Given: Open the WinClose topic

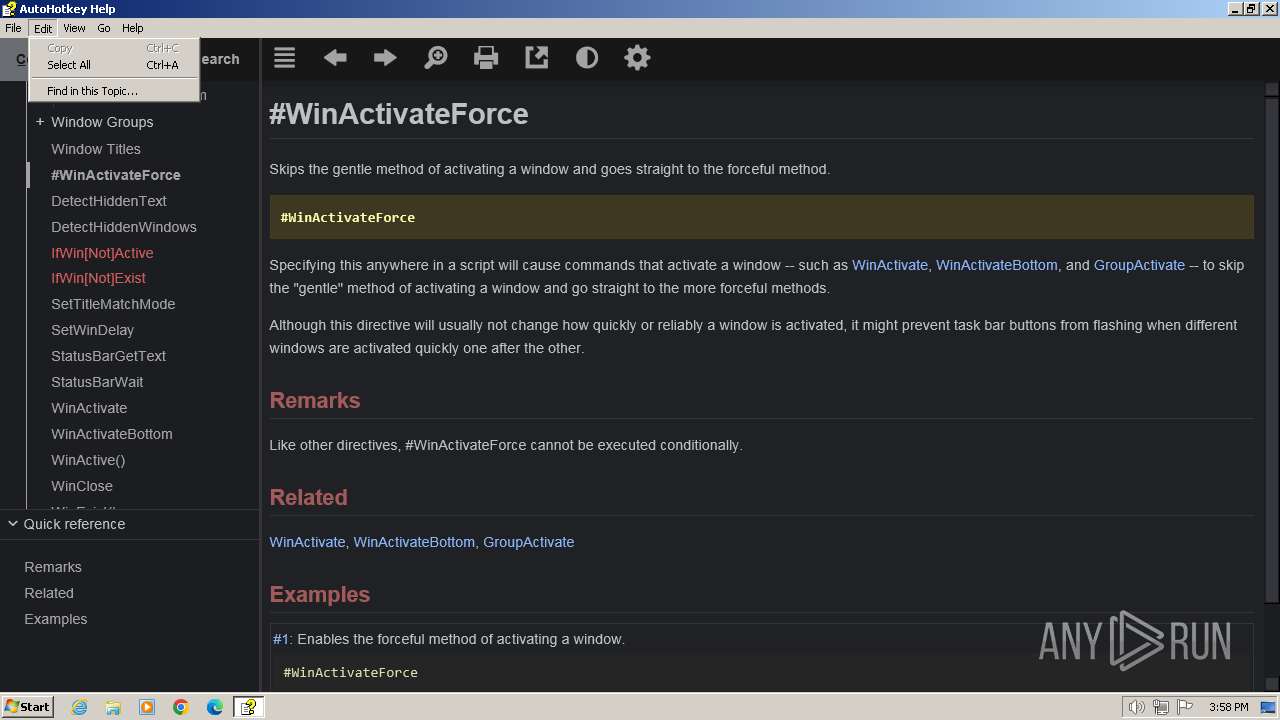Looking at the screenshot, I should pos(82,486).
